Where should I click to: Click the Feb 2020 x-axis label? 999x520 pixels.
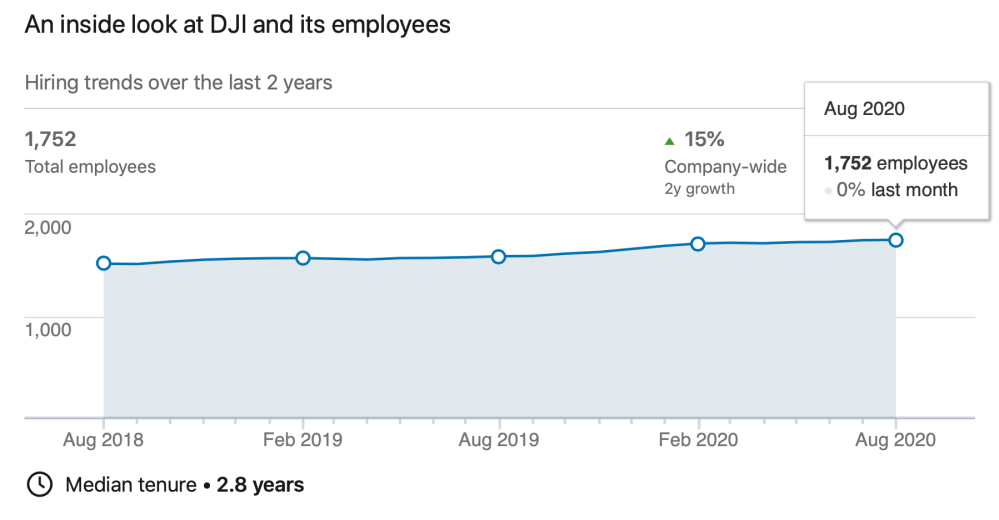[x=698, y=440]
